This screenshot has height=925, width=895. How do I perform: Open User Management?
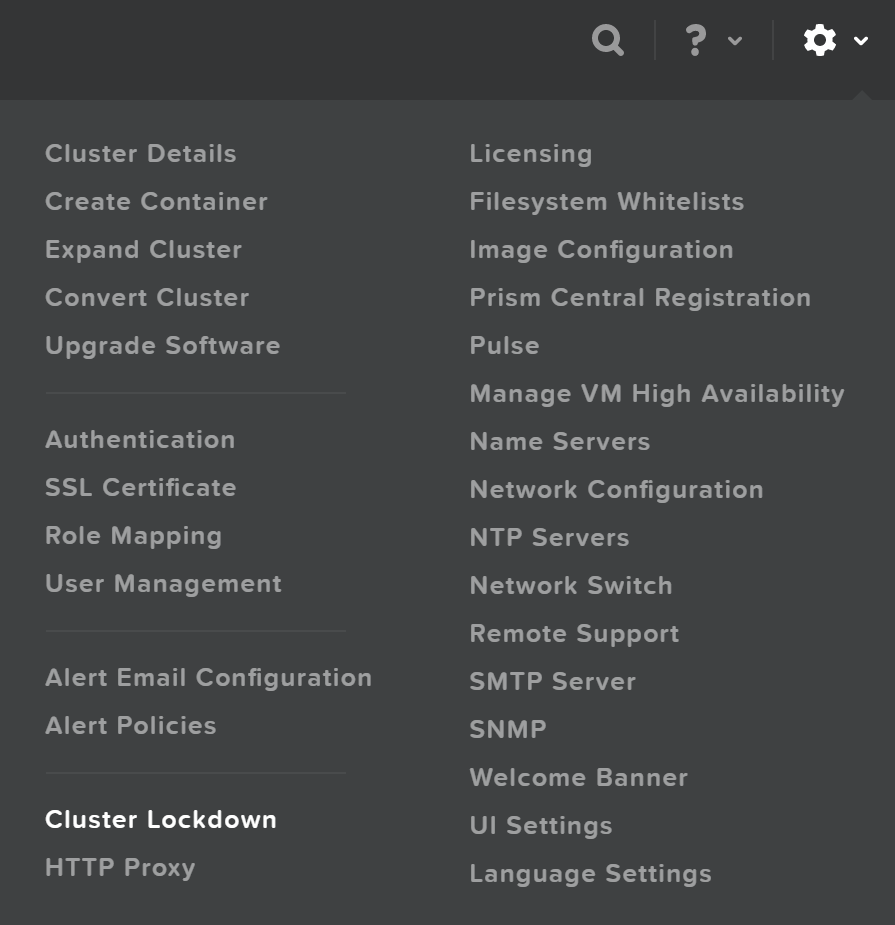tap(163, 584)
